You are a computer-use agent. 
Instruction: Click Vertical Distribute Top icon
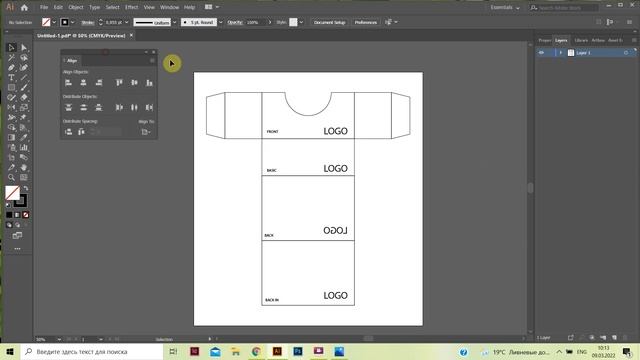coord(68,107)
